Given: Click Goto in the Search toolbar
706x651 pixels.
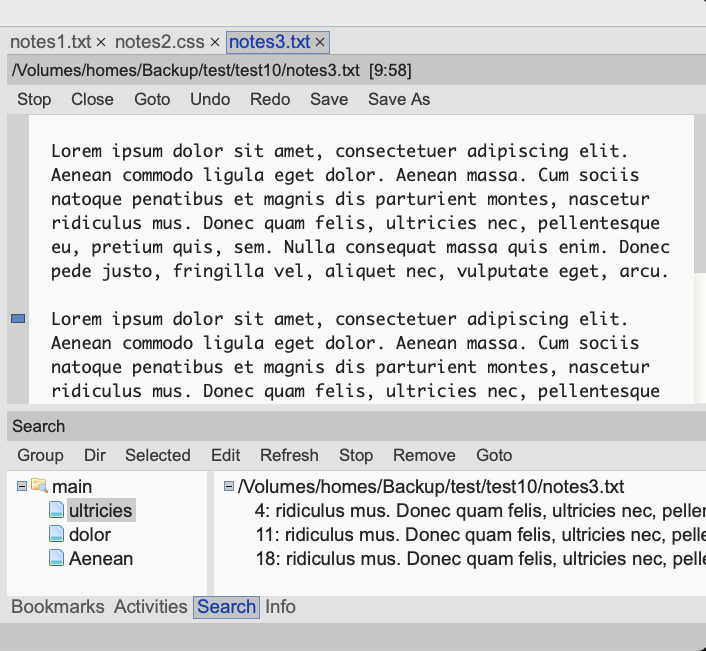Looking at the screenshot, I should click(494, 455).
